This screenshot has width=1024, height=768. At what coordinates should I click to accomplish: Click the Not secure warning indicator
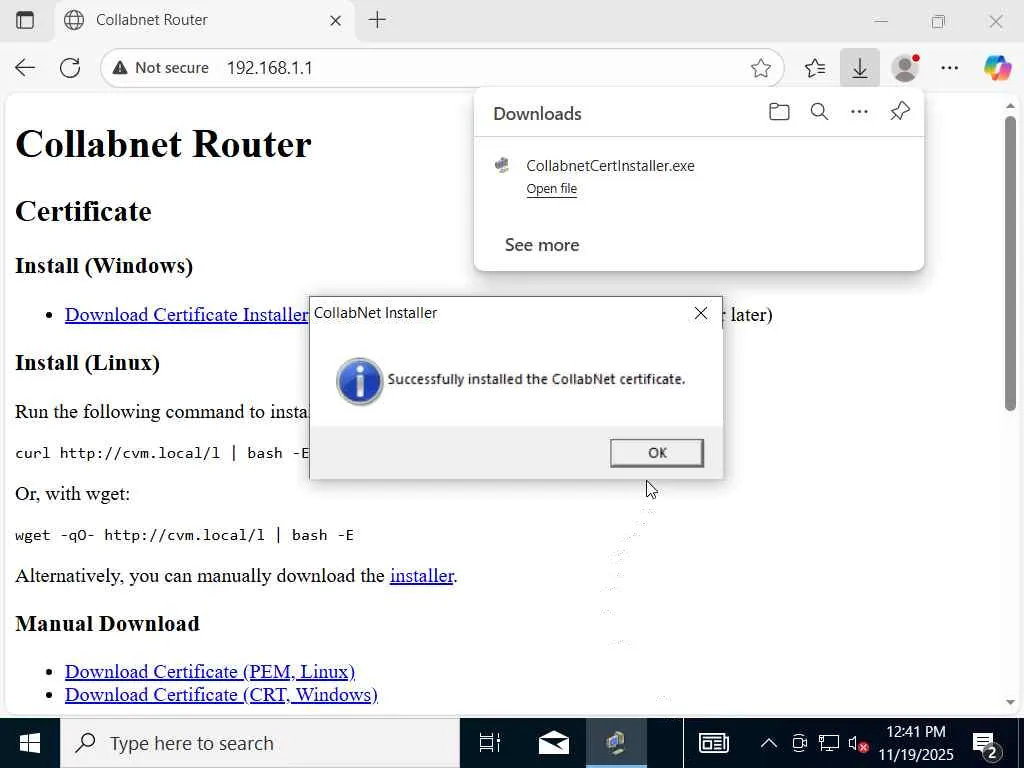[161, 68]
